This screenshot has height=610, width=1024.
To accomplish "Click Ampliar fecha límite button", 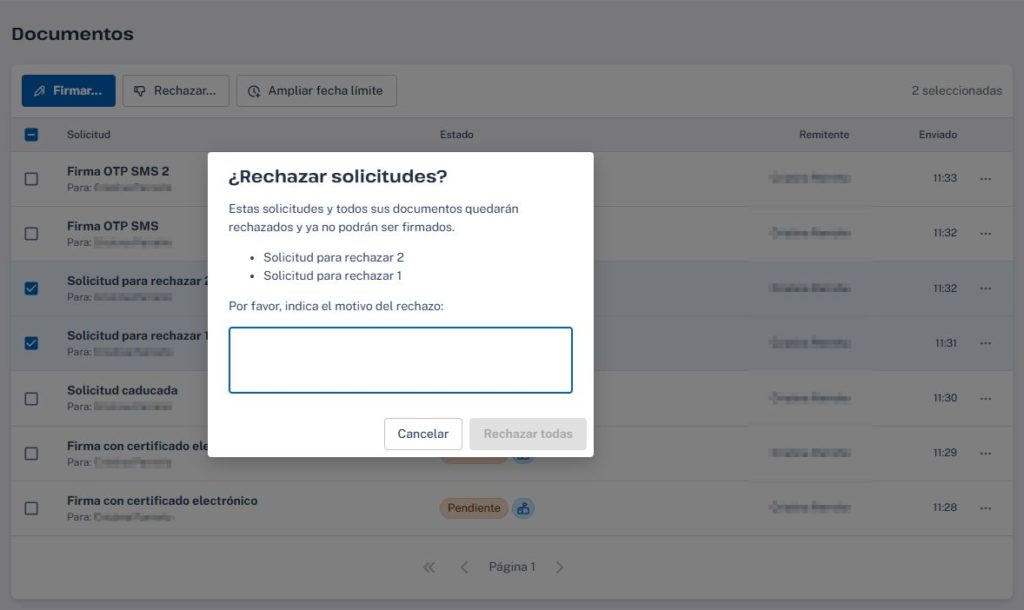I will (x=317, y=91).
